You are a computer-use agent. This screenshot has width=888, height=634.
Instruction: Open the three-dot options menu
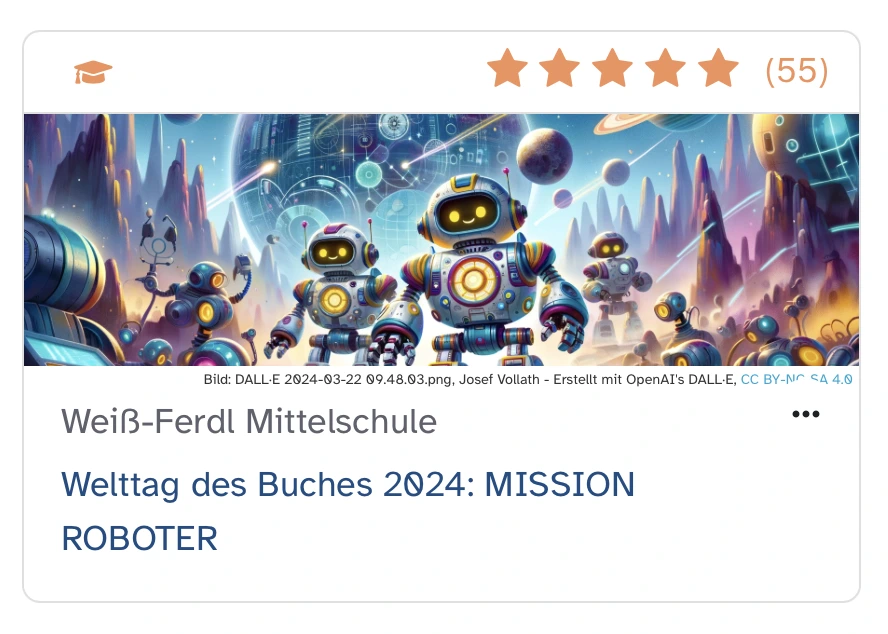tap(805, 414)
